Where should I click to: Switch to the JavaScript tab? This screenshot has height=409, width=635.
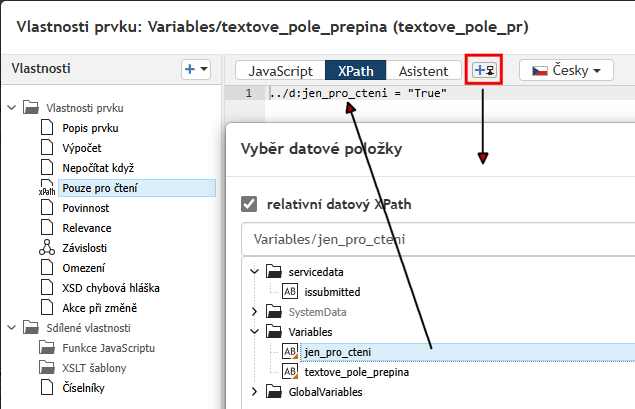click(x=280, y=71)
